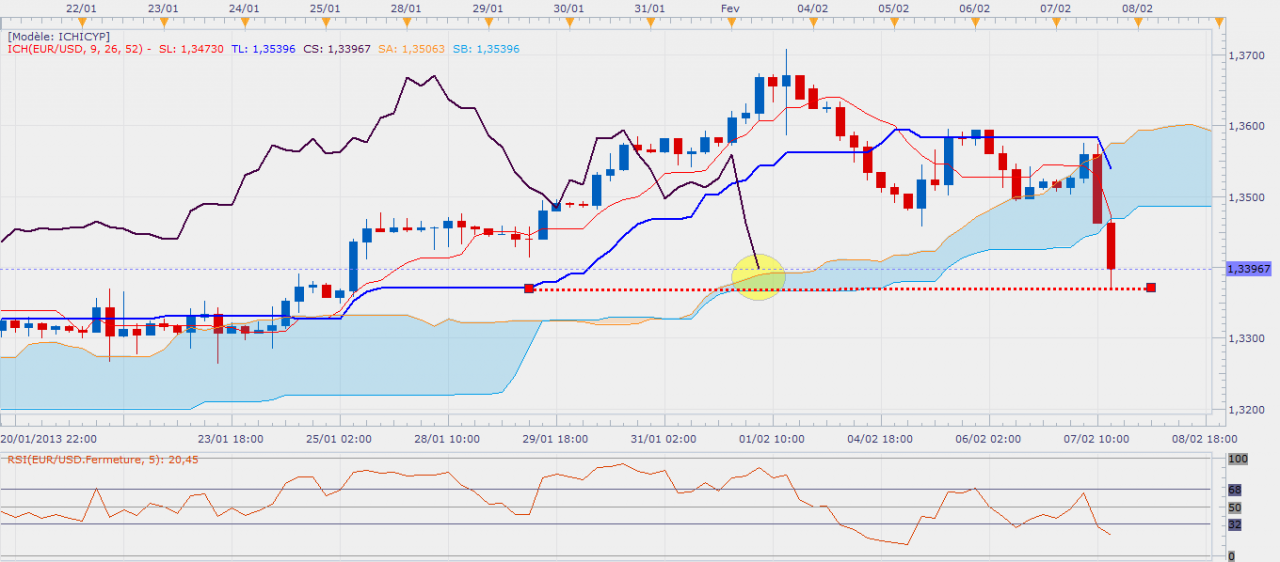
Task: Select the ICH(EUR/USD, 9, 26, 52) indicator label
Action: point(75,49)
